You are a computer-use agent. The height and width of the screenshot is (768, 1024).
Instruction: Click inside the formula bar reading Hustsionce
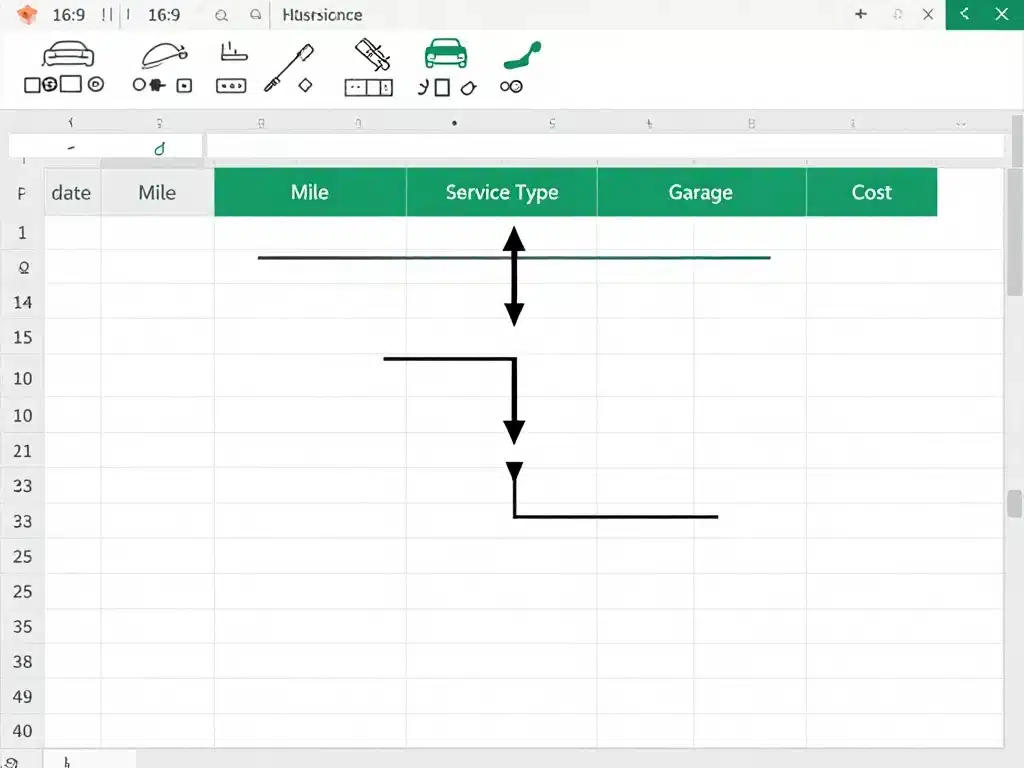320,15
